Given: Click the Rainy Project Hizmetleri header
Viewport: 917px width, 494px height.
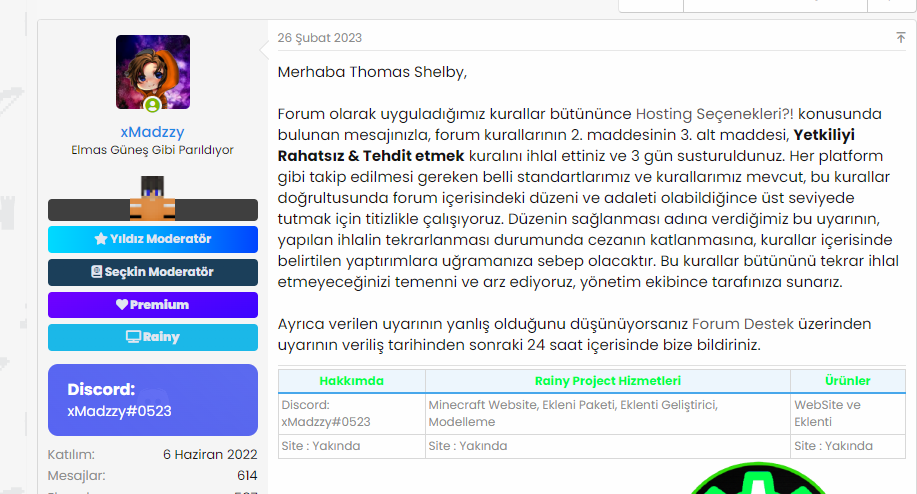Looking at the screenshot, I should point(608,381).
